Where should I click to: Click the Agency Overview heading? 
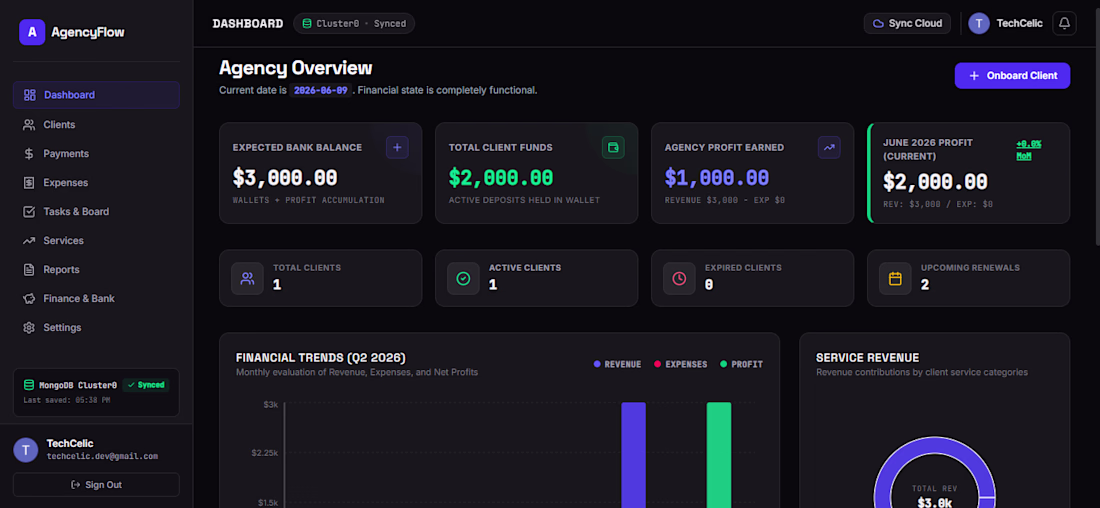[295, 68]
